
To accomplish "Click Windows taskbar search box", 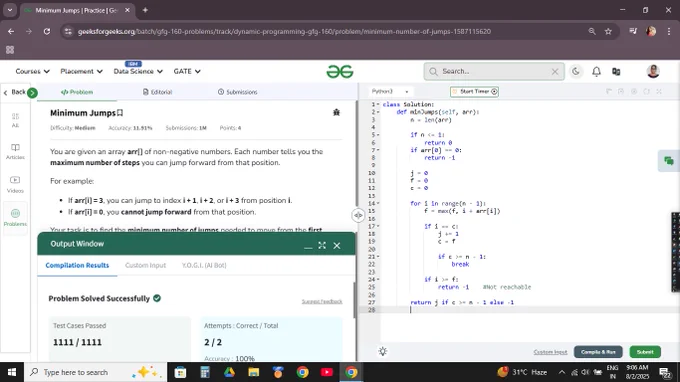I will coord(95,372).
